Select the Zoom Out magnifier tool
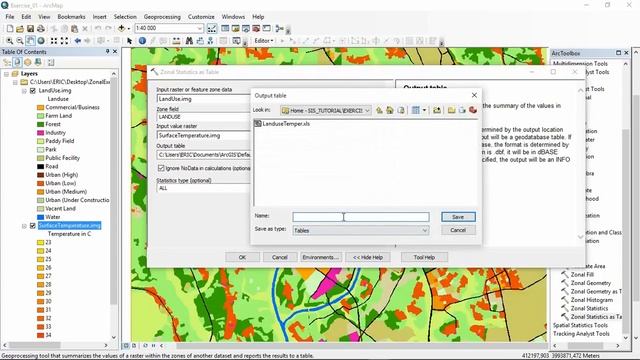Viewport: 640px width, 360px height. 20,41
